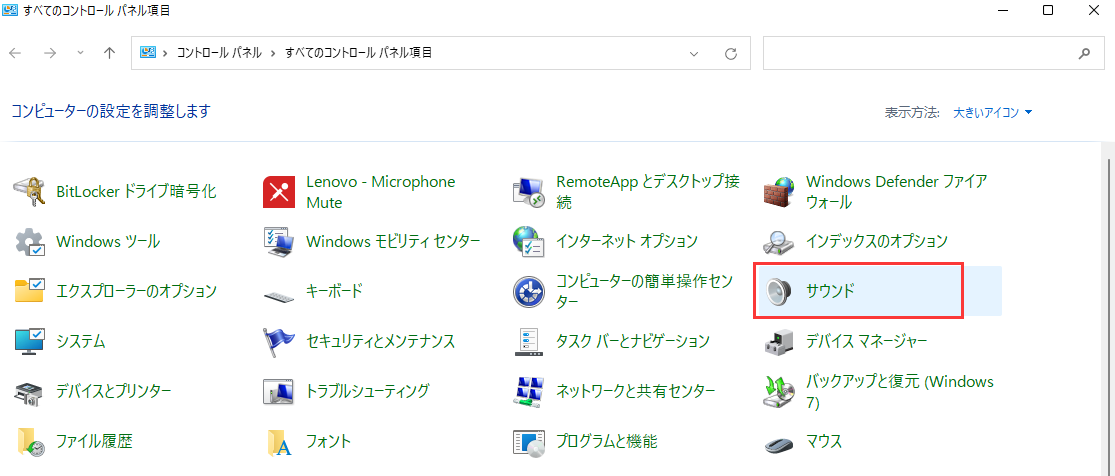Open the Windows Defender firewall icon
Viewport: 1115px width, 476px height.
(x=779, y=192)
